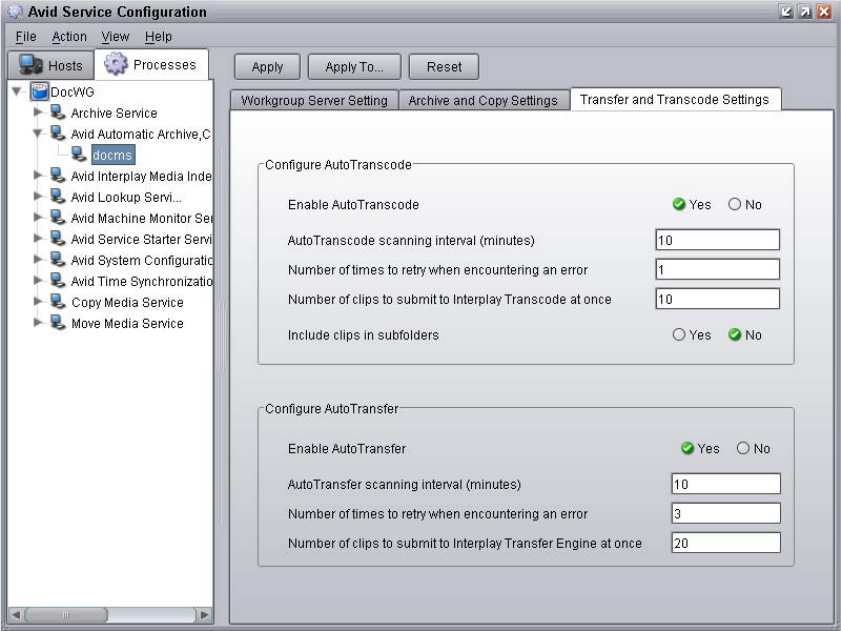The width and height of the screenshot is (841, 631).
Task: Expand the Archive Service node
Action: point(38,112)
